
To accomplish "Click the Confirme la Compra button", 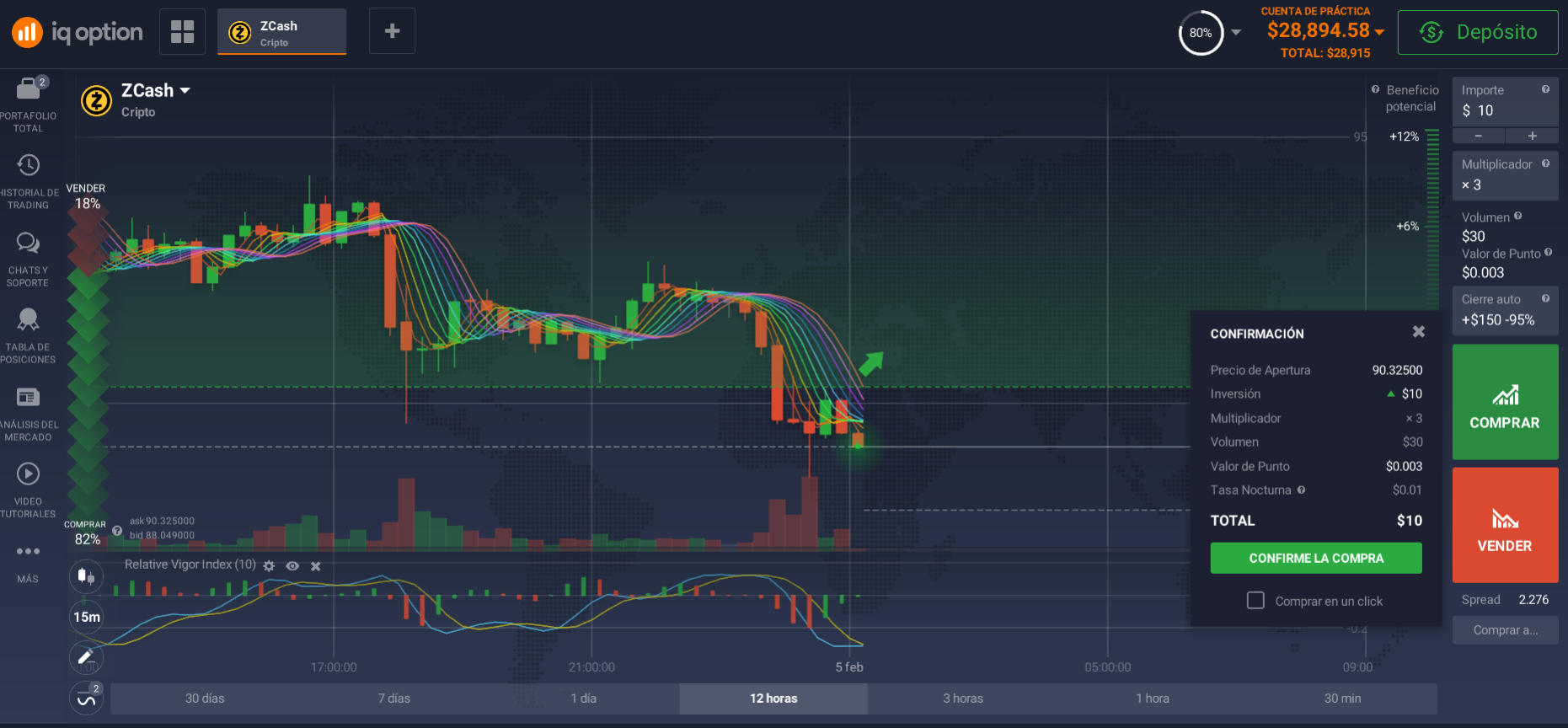I will (1315, 558).
